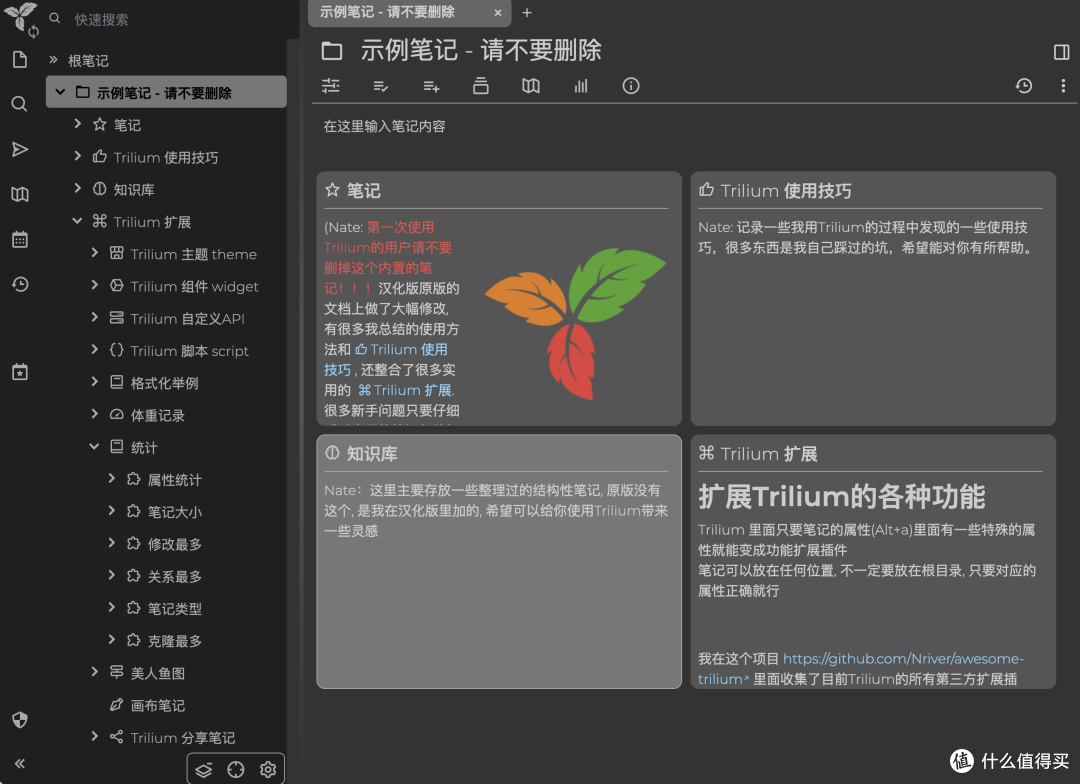Expand Trilium 主题 theme node
This screenshot has width=1080, height=784.
click(x=94, y=253)
